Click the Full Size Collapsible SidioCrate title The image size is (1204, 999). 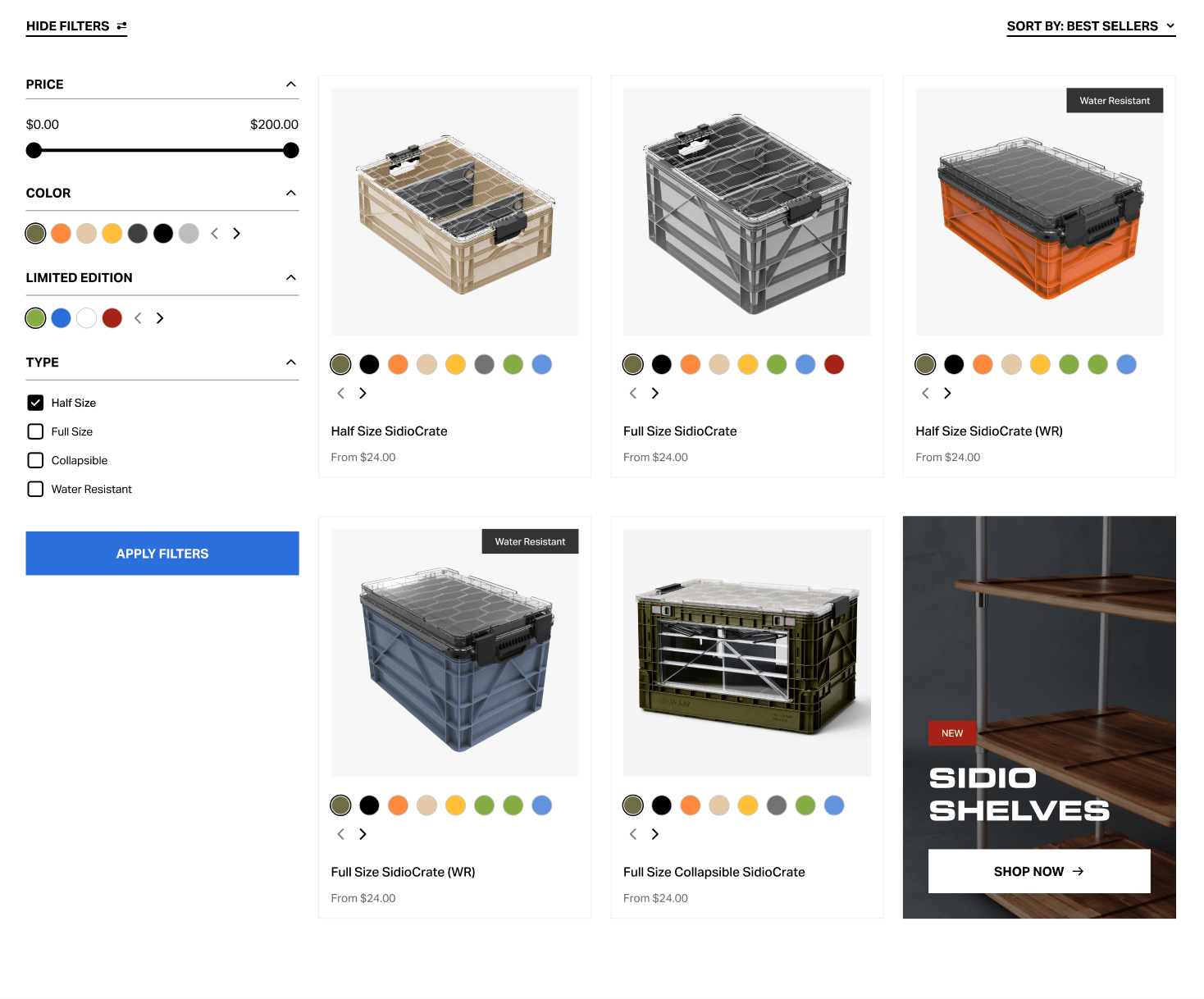coord(714,873)
